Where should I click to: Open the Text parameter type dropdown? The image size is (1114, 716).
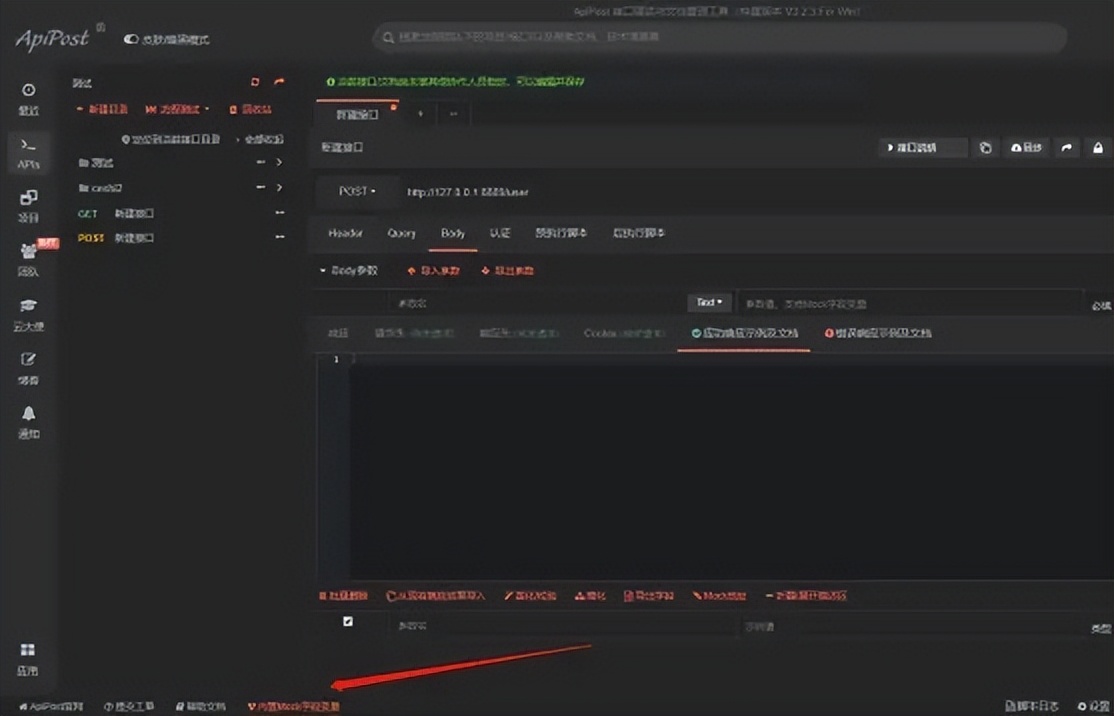pyautogui.click(x=708, y=301)
